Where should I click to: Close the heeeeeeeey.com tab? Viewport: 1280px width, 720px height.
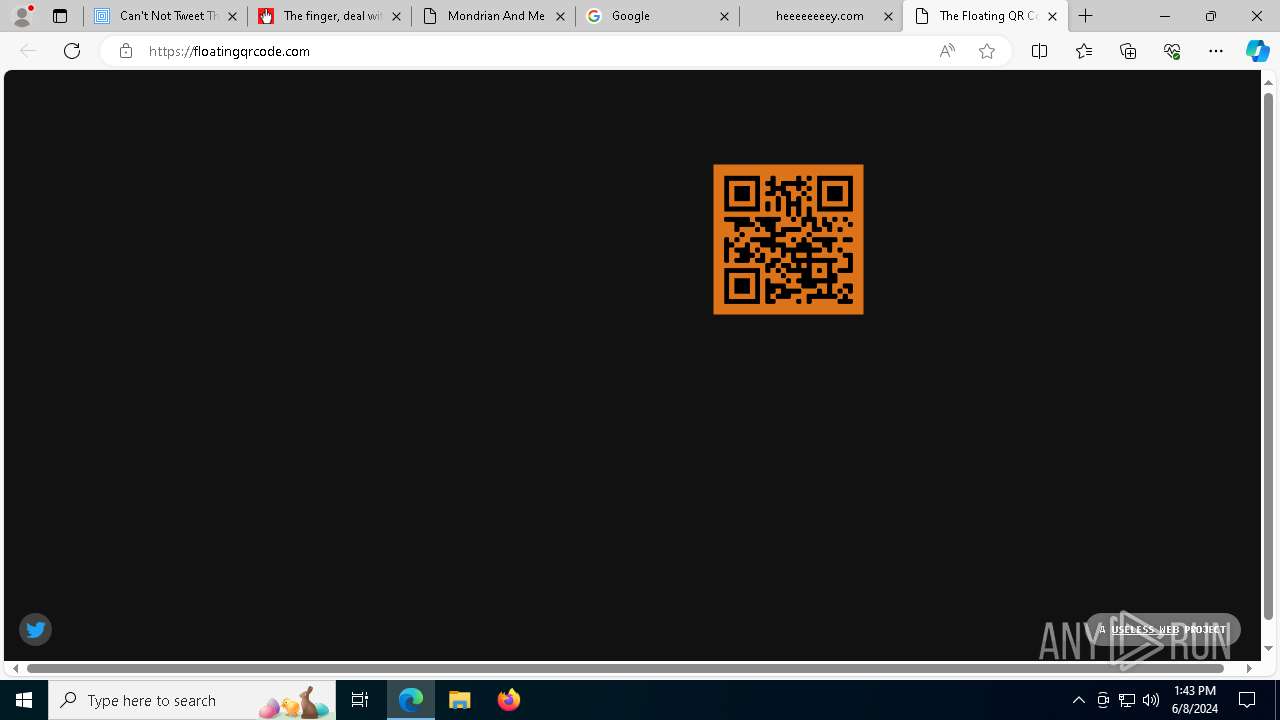coord(888,16)
